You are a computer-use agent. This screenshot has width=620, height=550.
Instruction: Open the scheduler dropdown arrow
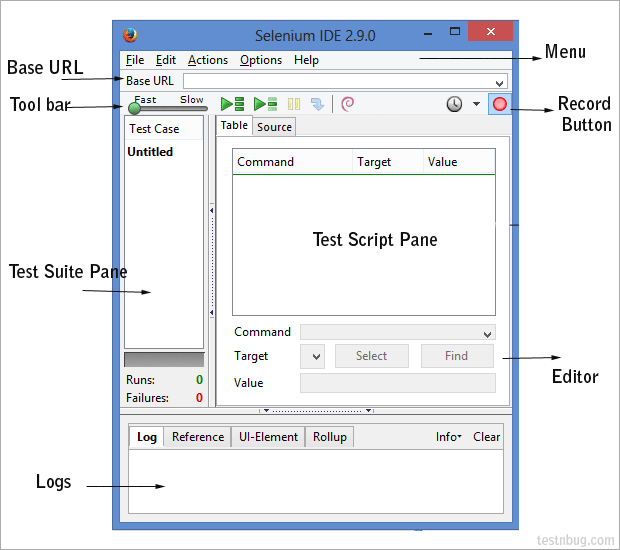[x=476, y=104]
